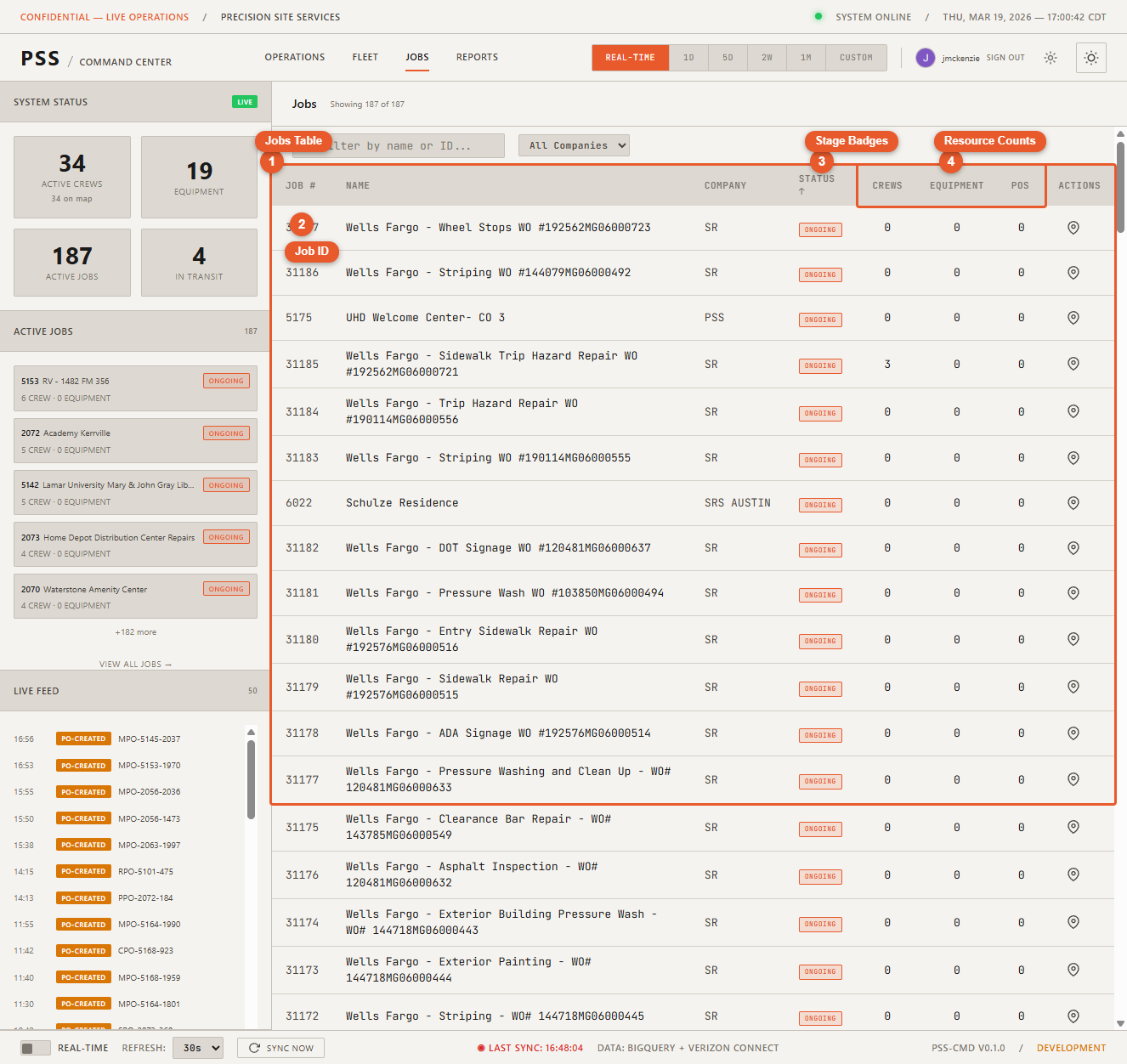Screen dimensions: 1127x1064
Task: Click the map pin for ADA Signage job 31178
Action: 1074,735
